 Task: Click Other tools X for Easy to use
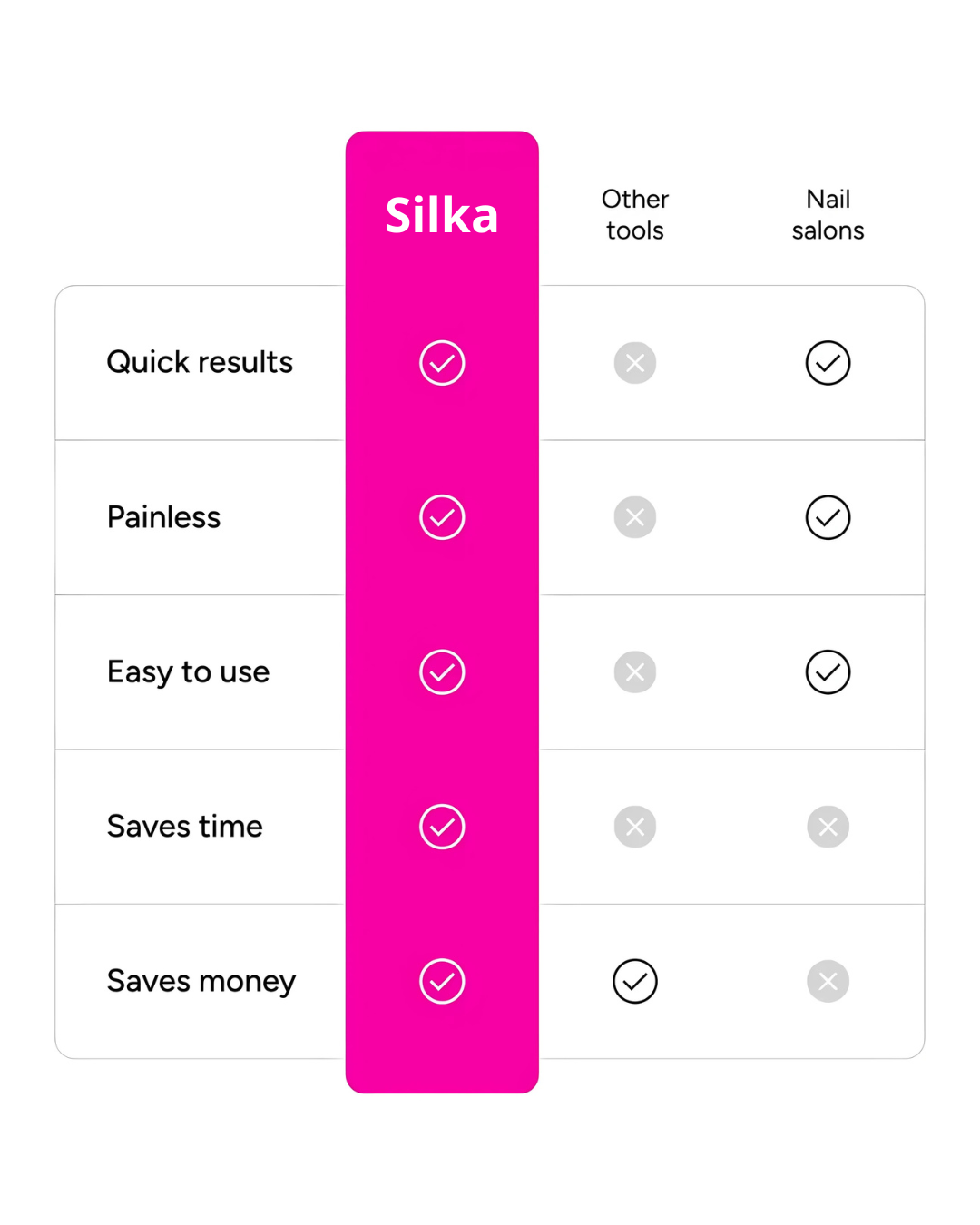635,672
